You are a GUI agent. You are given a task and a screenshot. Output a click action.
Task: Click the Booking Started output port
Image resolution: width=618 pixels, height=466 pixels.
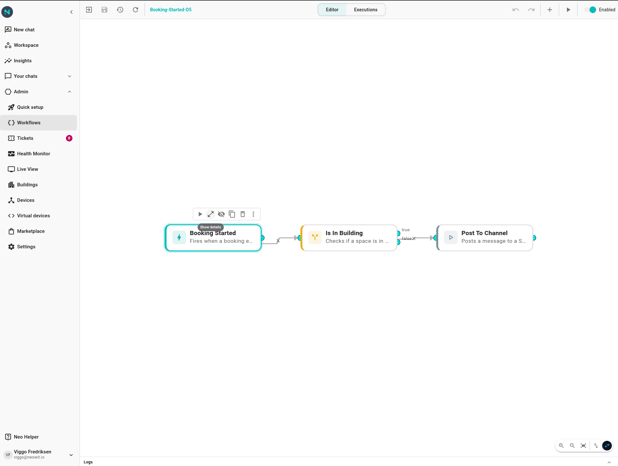[263, 238]
